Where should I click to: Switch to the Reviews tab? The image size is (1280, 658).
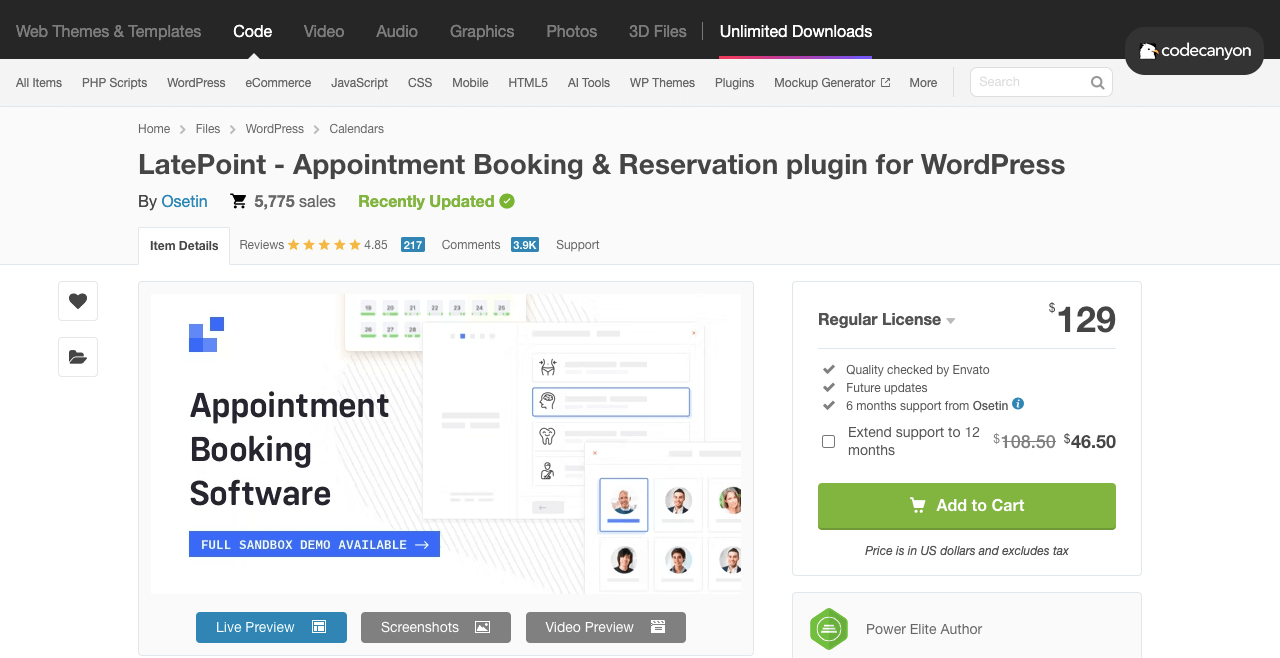[x=262, y=245]
